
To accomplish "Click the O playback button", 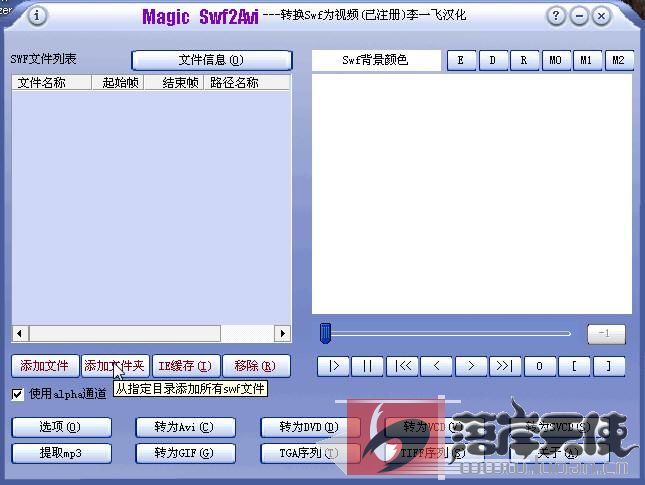I will pos(540,366).
